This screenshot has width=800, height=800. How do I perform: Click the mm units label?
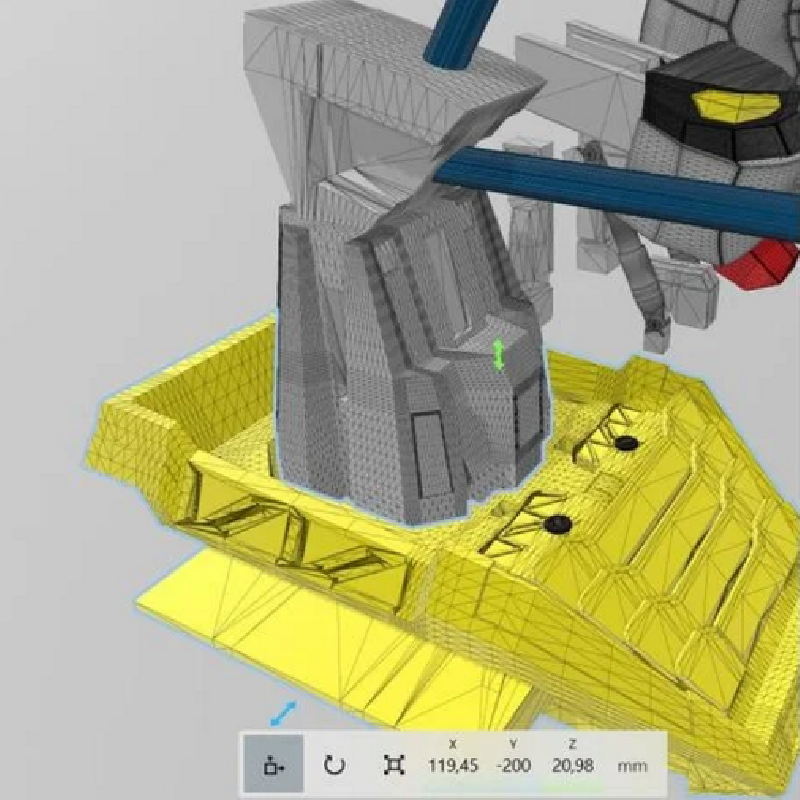coord(633,766)
